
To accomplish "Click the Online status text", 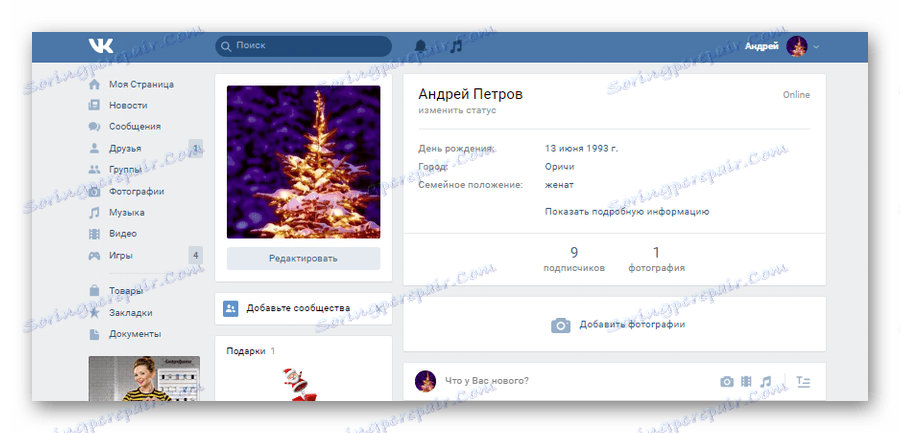I will [796, 95].
